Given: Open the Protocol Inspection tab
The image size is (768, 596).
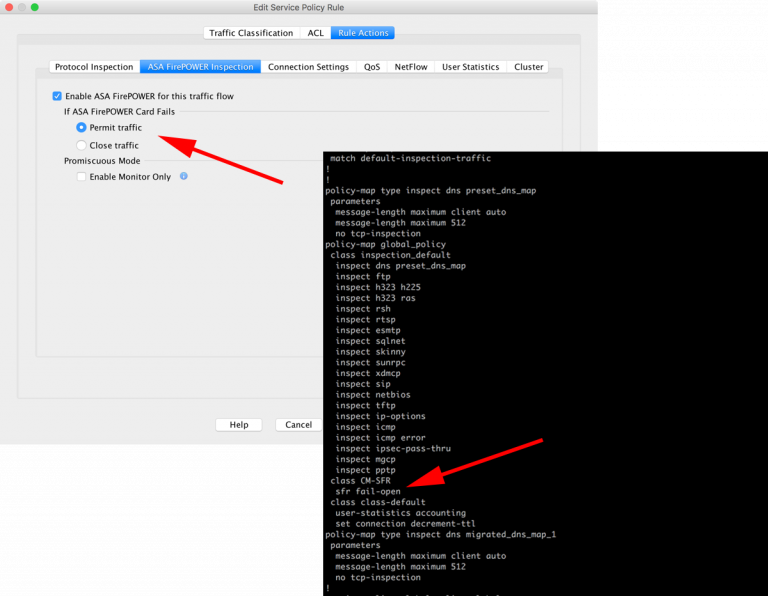Looking at the screenshot, I should pos(95,67).
